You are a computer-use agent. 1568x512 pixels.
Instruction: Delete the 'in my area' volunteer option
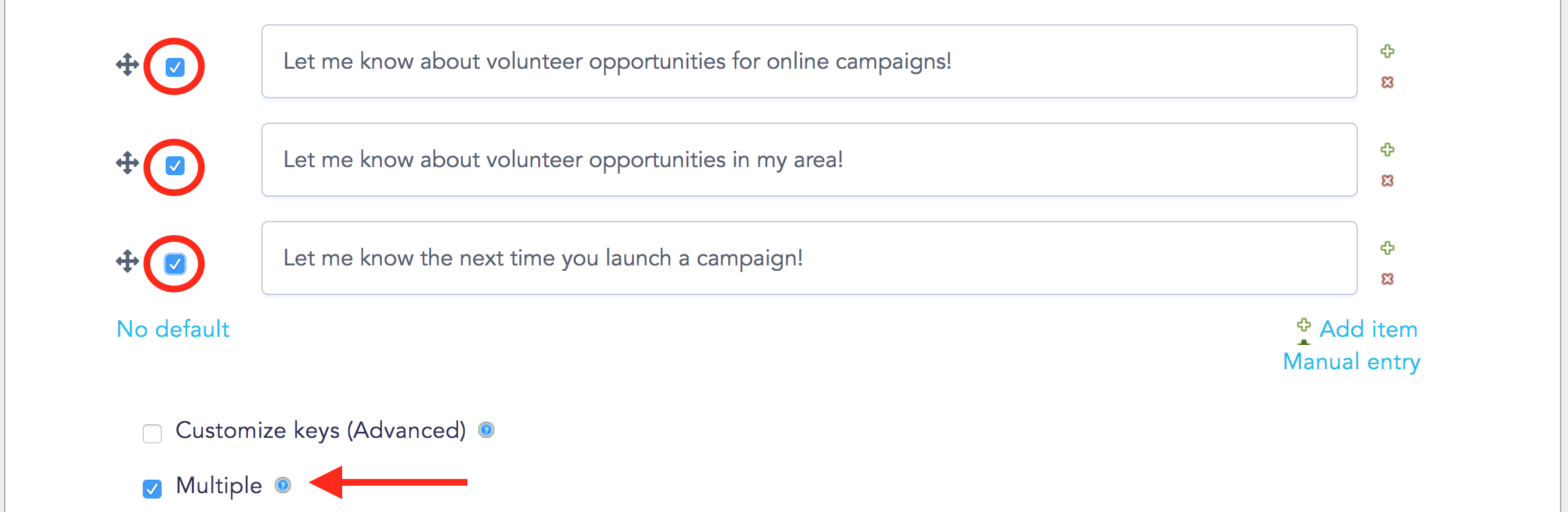(1387, 181)
